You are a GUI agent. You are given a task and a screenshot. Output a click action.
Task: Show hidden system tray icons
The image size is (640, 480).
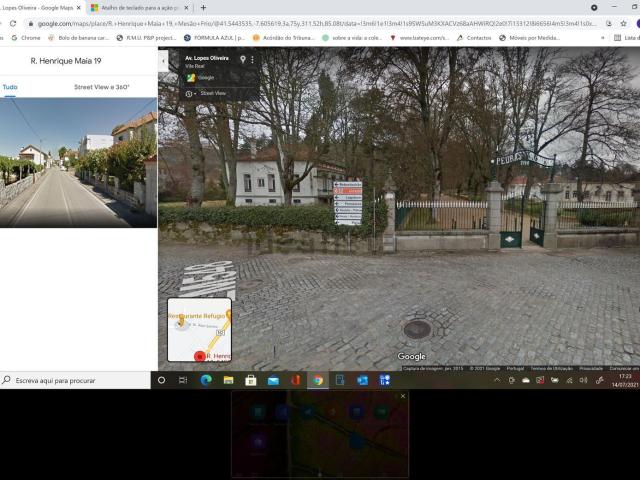[x=497, y=380]
